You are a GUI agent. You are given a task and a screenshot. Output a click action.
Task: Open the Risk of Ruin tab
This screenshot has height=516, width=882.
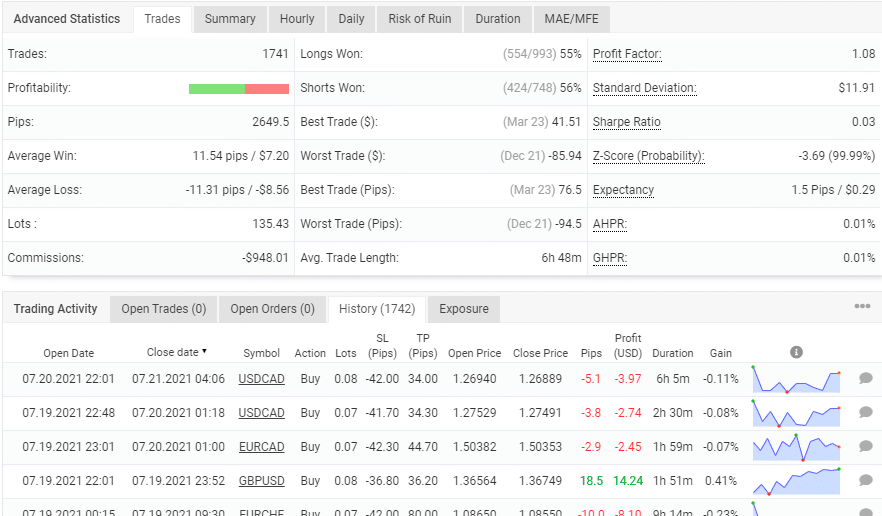point(420,19)
